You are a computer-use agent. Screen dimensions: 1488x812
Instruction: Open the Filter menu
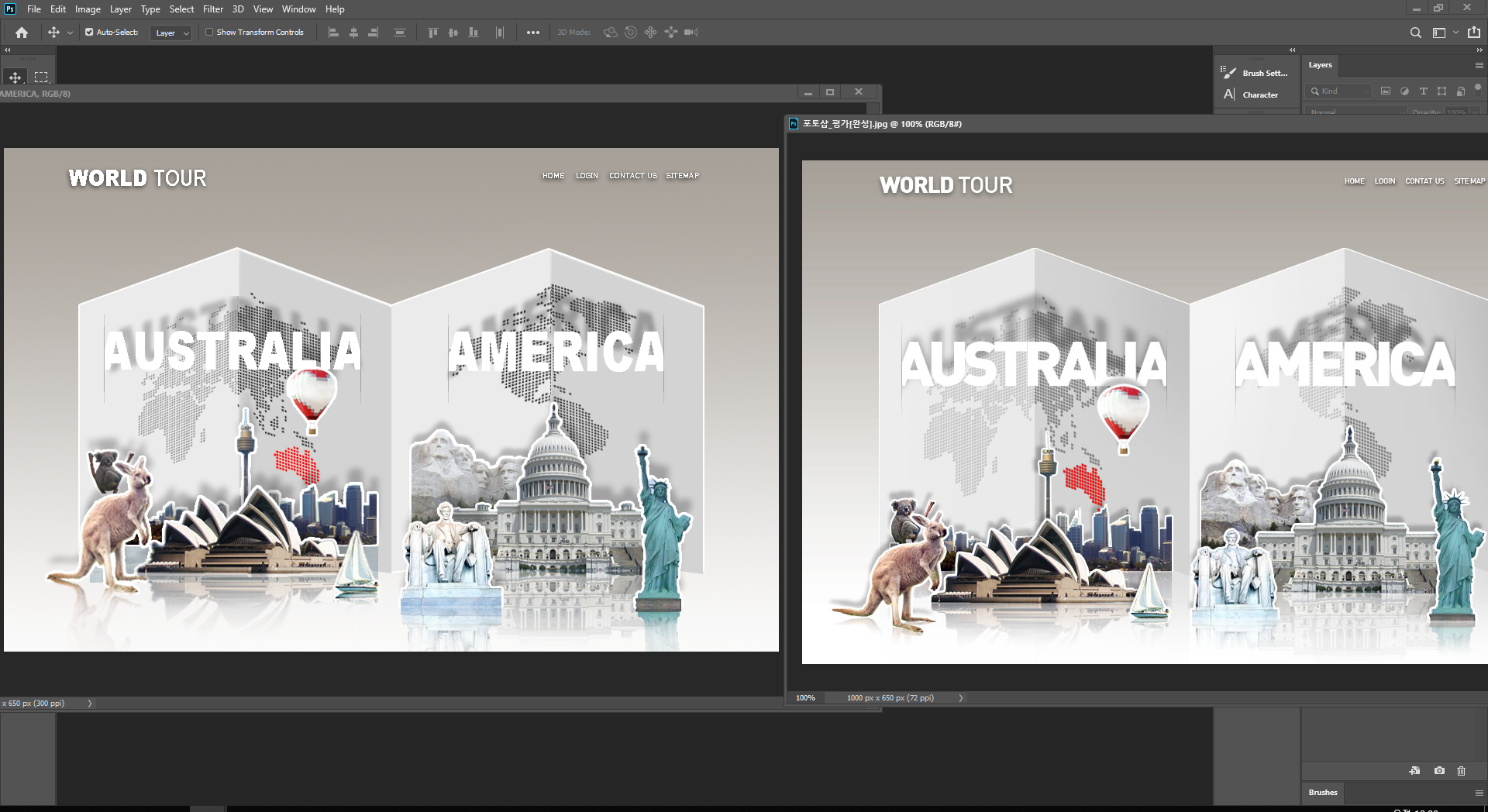tap(213, 9)
